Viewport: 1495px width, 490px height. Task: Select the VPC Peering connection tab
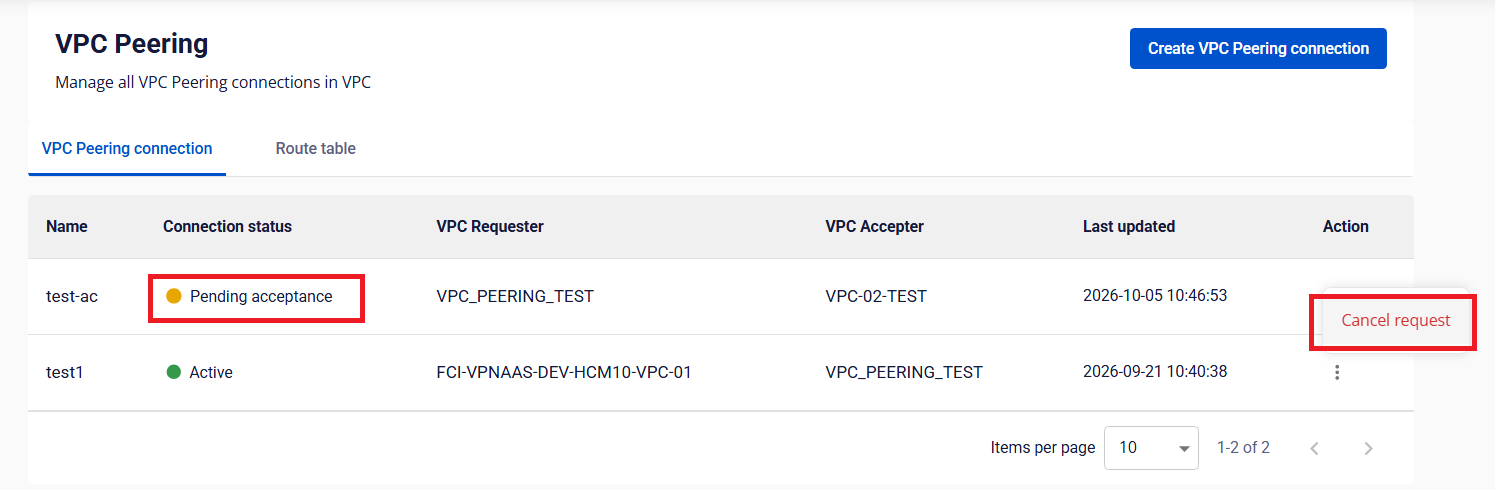[127, 148]
